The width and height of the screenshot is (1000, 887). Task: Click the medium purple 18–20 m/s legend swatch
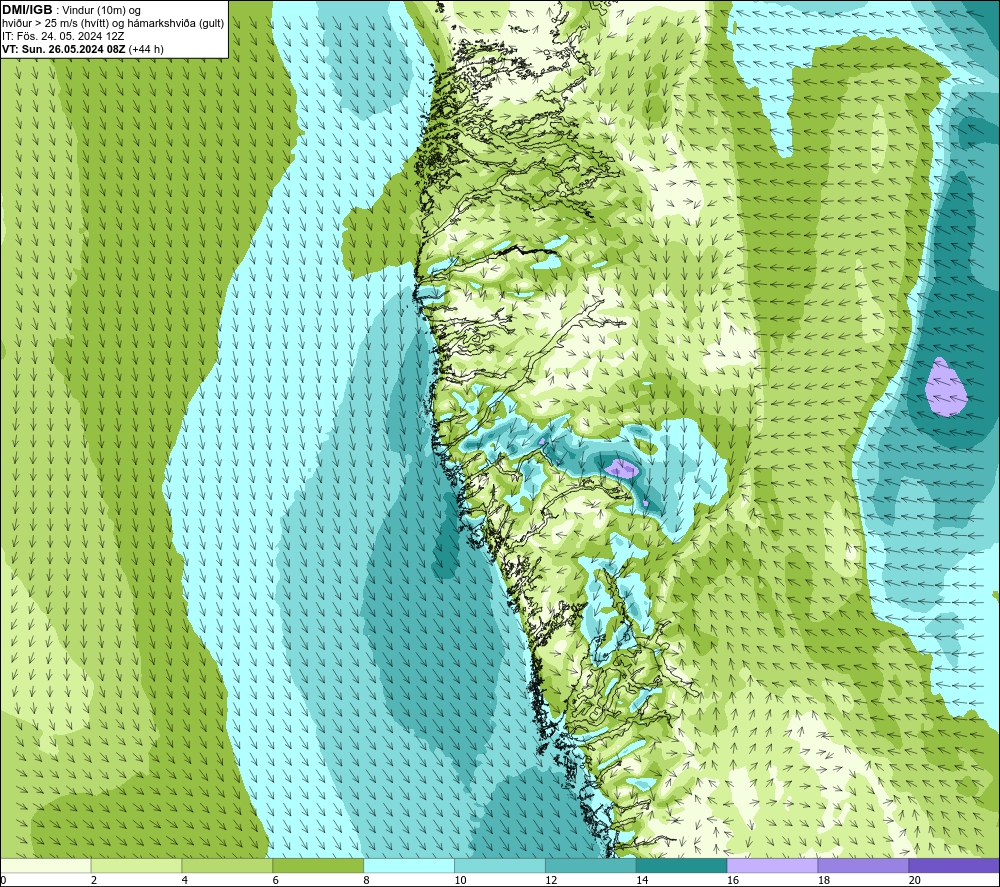863,865
